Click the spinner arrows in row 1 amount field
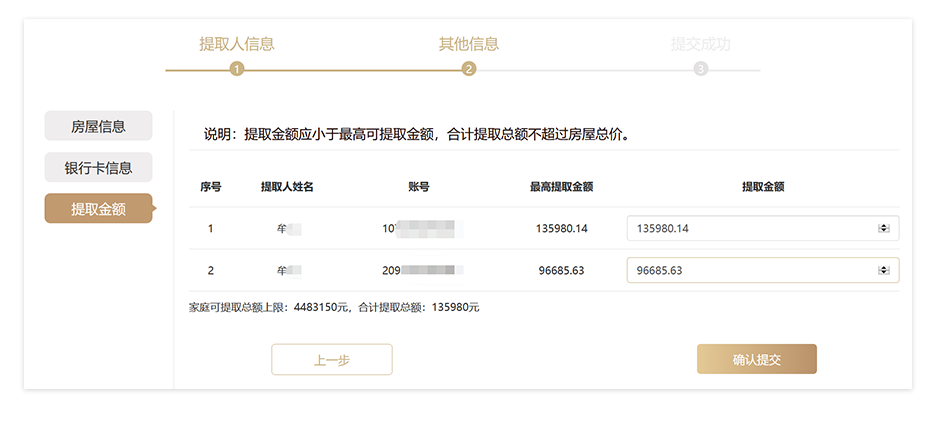The height and width of the screenshot is (424, 941). 883,229
